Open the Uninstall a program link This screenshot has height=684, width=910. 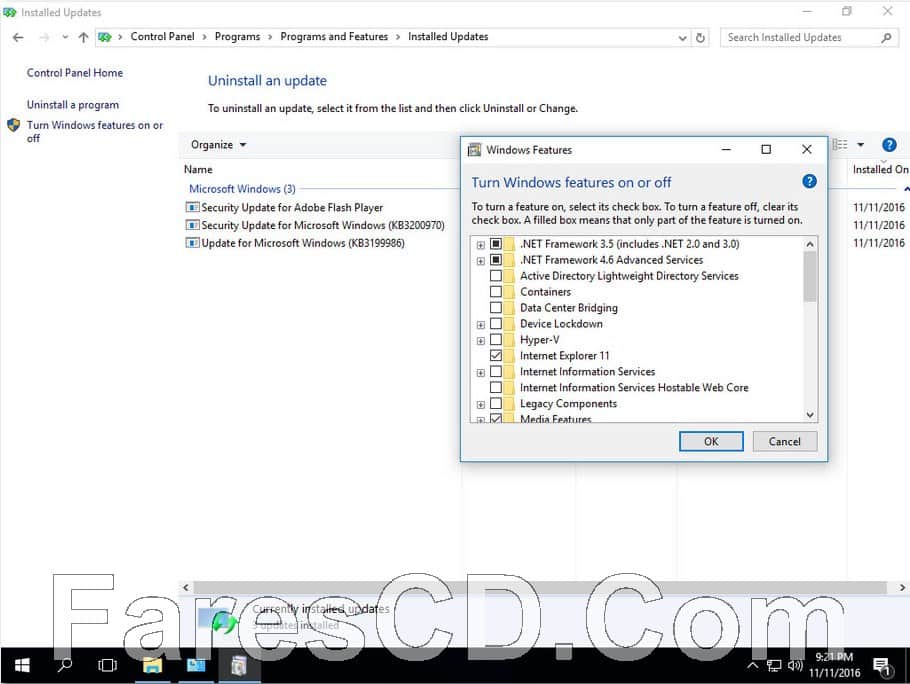73,104
